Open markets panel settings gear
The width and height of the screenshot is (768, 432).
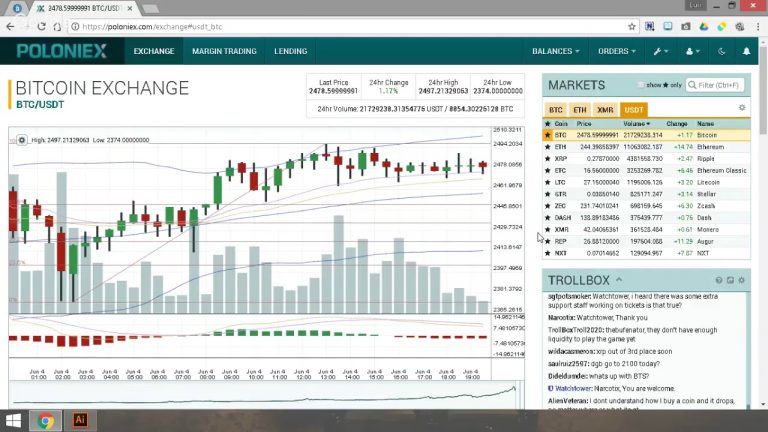[742, 108]
